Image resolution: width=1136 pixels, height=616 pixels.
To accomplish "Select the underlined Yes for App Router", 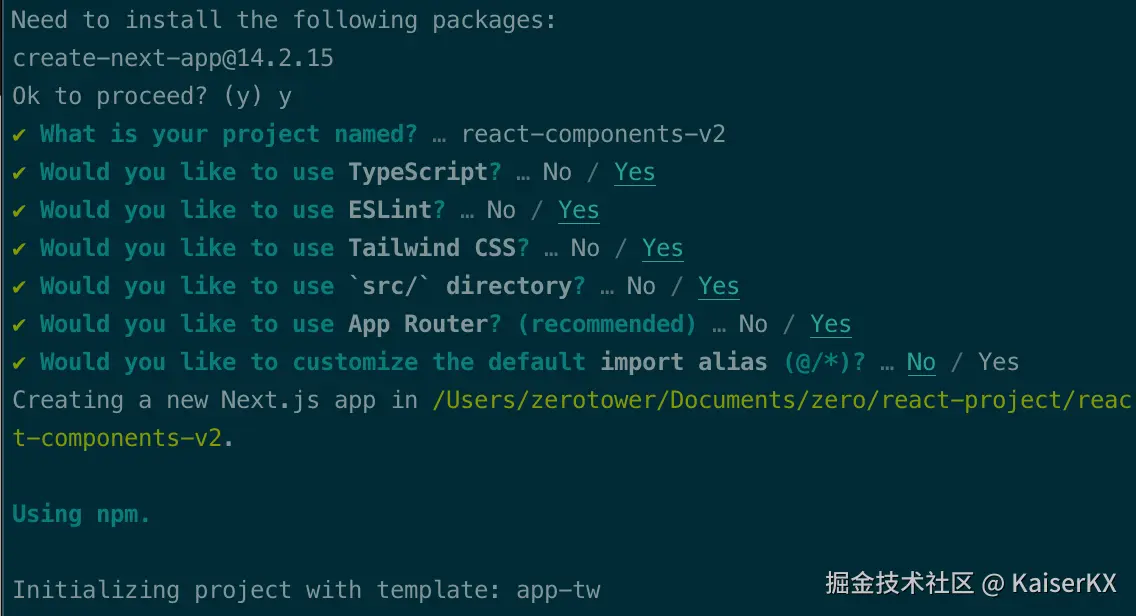I will (831, 325).
